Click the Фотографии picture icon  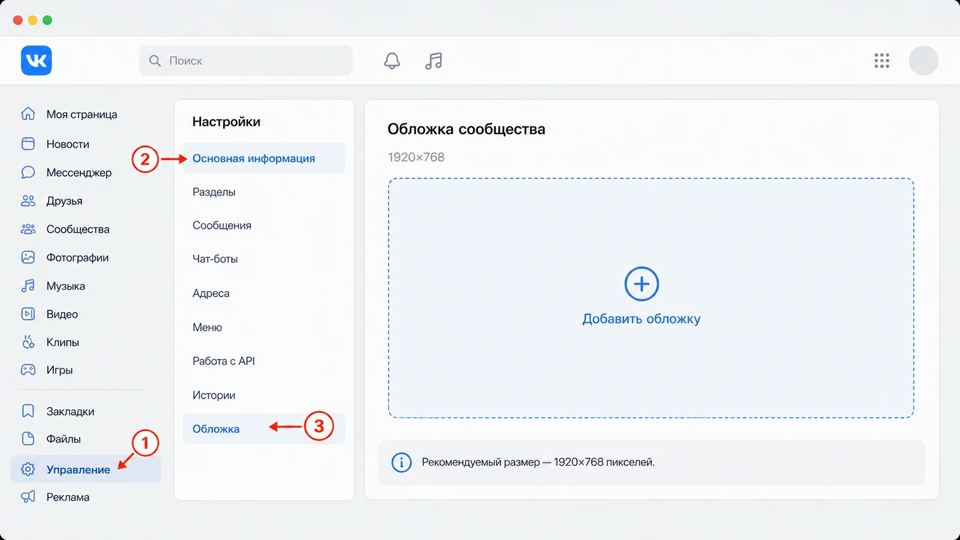click(28, 257)
